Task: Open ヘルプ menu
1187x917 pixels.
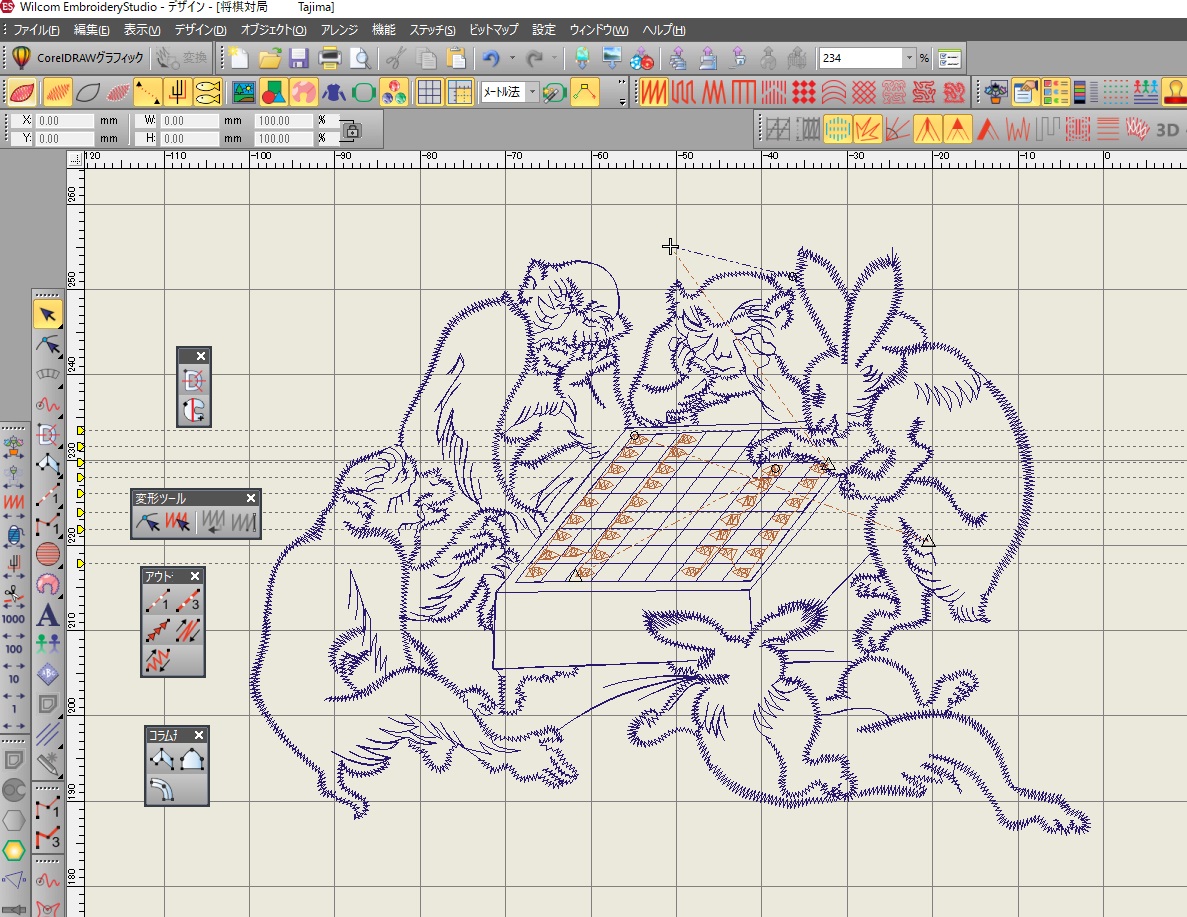Action: [663, 30]
